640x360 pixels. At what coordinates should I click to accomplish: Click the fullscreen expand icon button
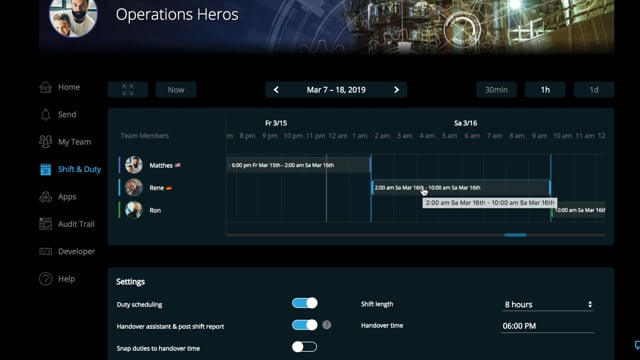pyautogui.click(x=128, y=90)
